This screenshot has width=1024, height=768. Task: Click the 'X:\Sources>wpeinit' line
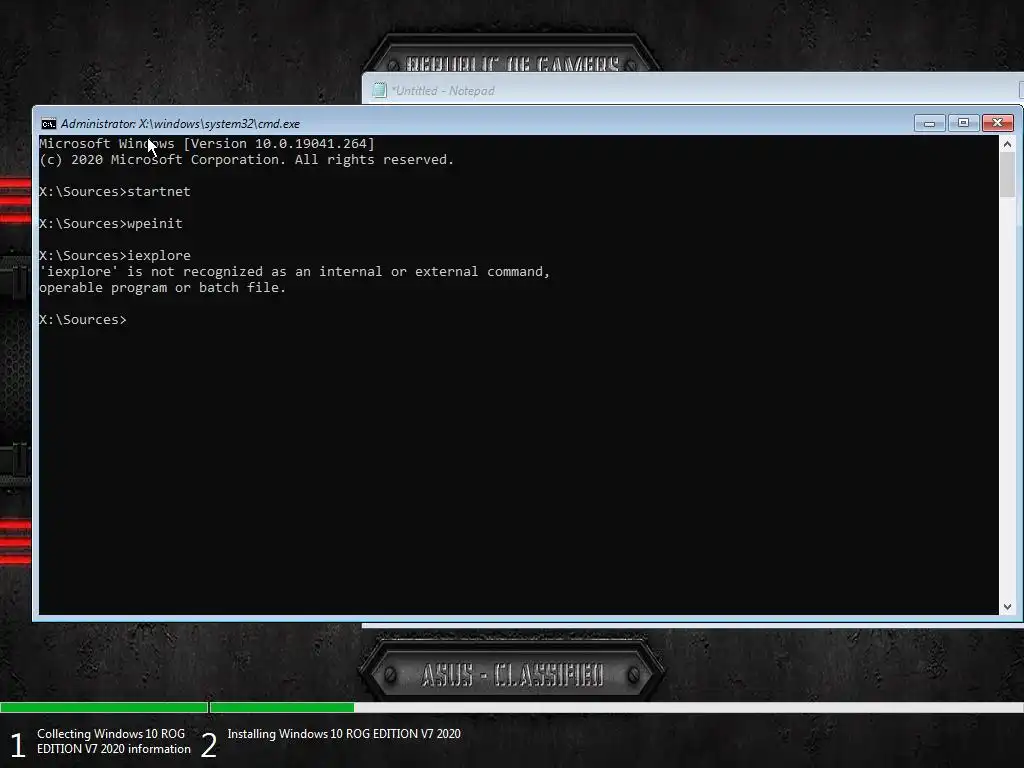point(111,223)
